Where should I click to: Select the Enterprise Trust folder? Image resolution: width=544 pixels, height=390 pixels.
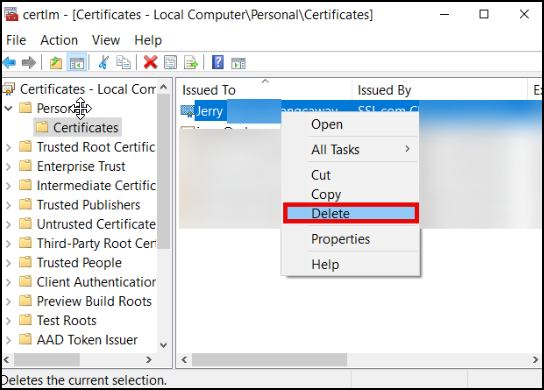tap(72, 166)
